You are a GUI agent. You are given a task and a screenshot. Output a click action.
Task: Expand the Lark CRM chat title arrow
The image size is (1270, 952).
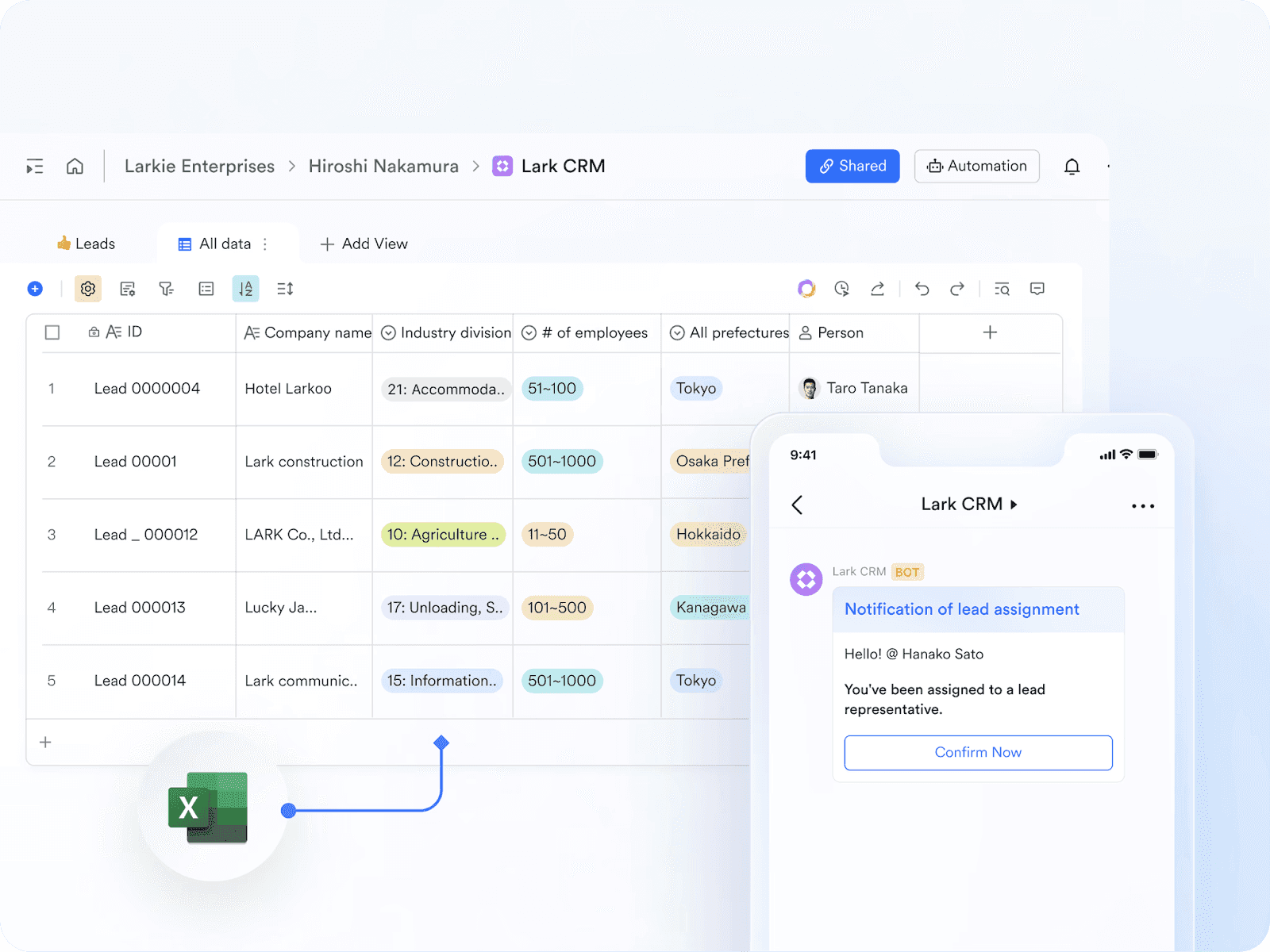coord(1014,505)
